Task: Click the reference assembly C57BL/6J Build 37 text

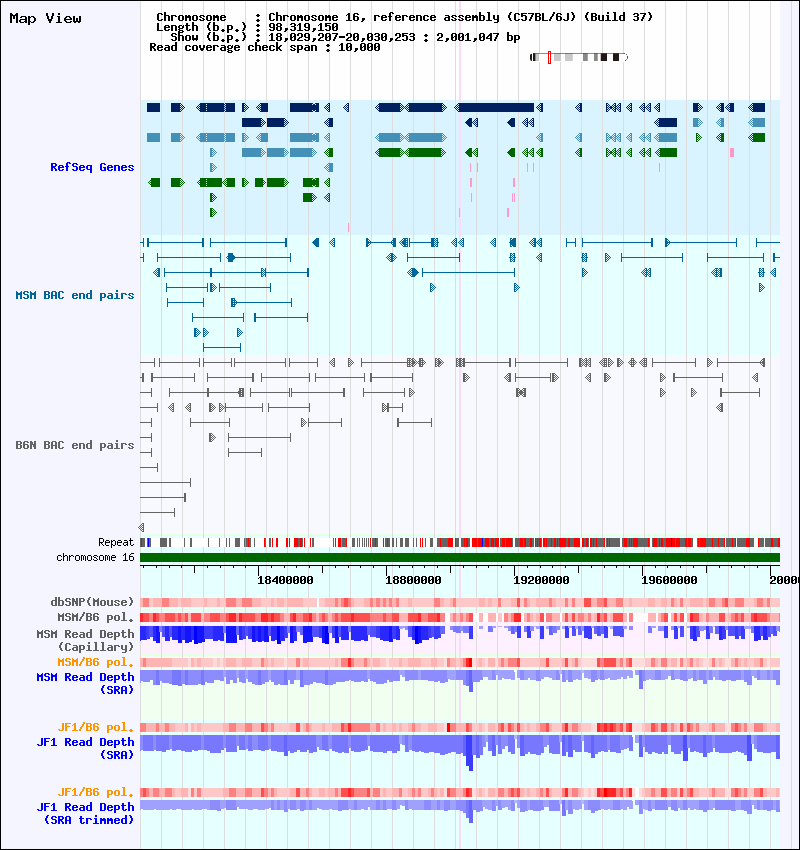Action: tap(513, 17)
